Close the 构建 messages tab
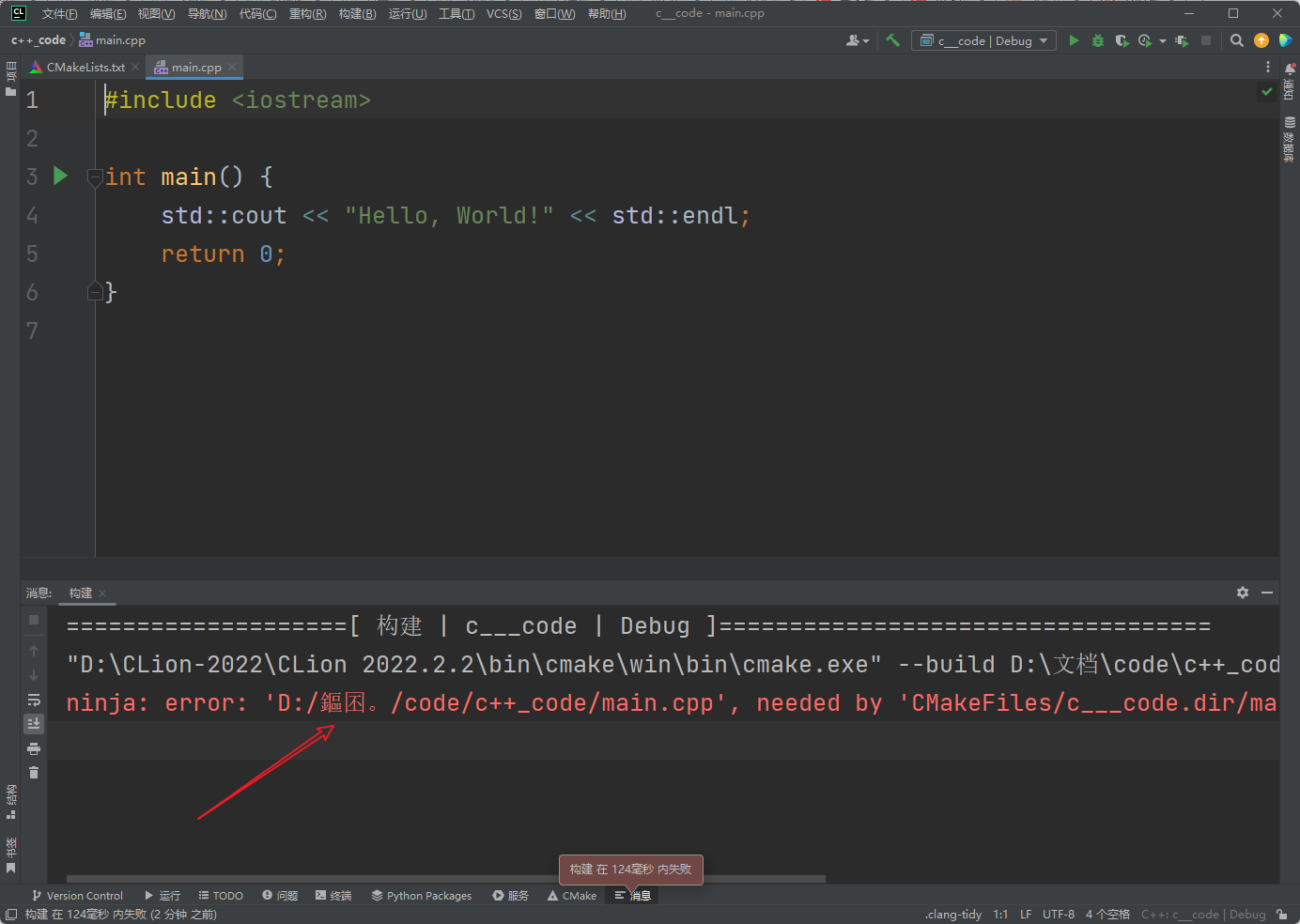The width and height of the screenshot is (1300, 924). pos(102,593)
